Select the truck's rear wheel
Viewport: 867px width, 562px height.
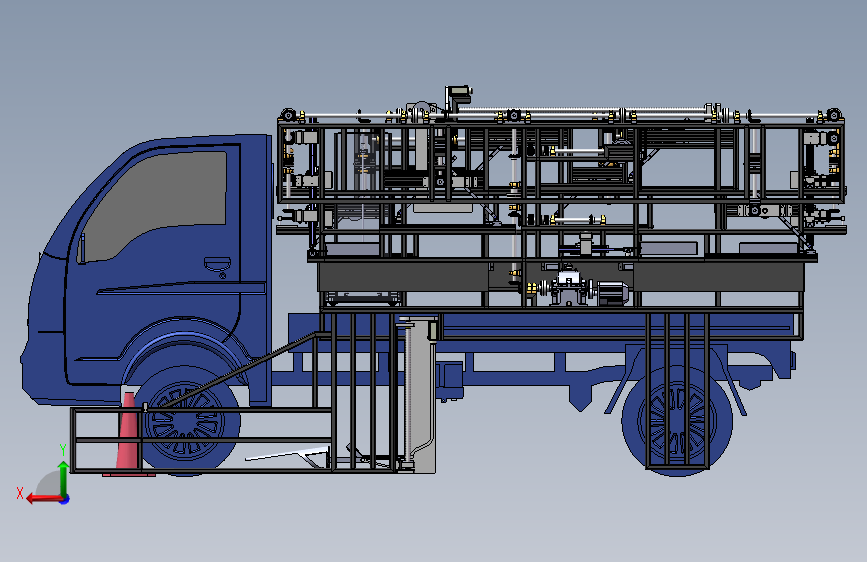click(x=677, y=420)
